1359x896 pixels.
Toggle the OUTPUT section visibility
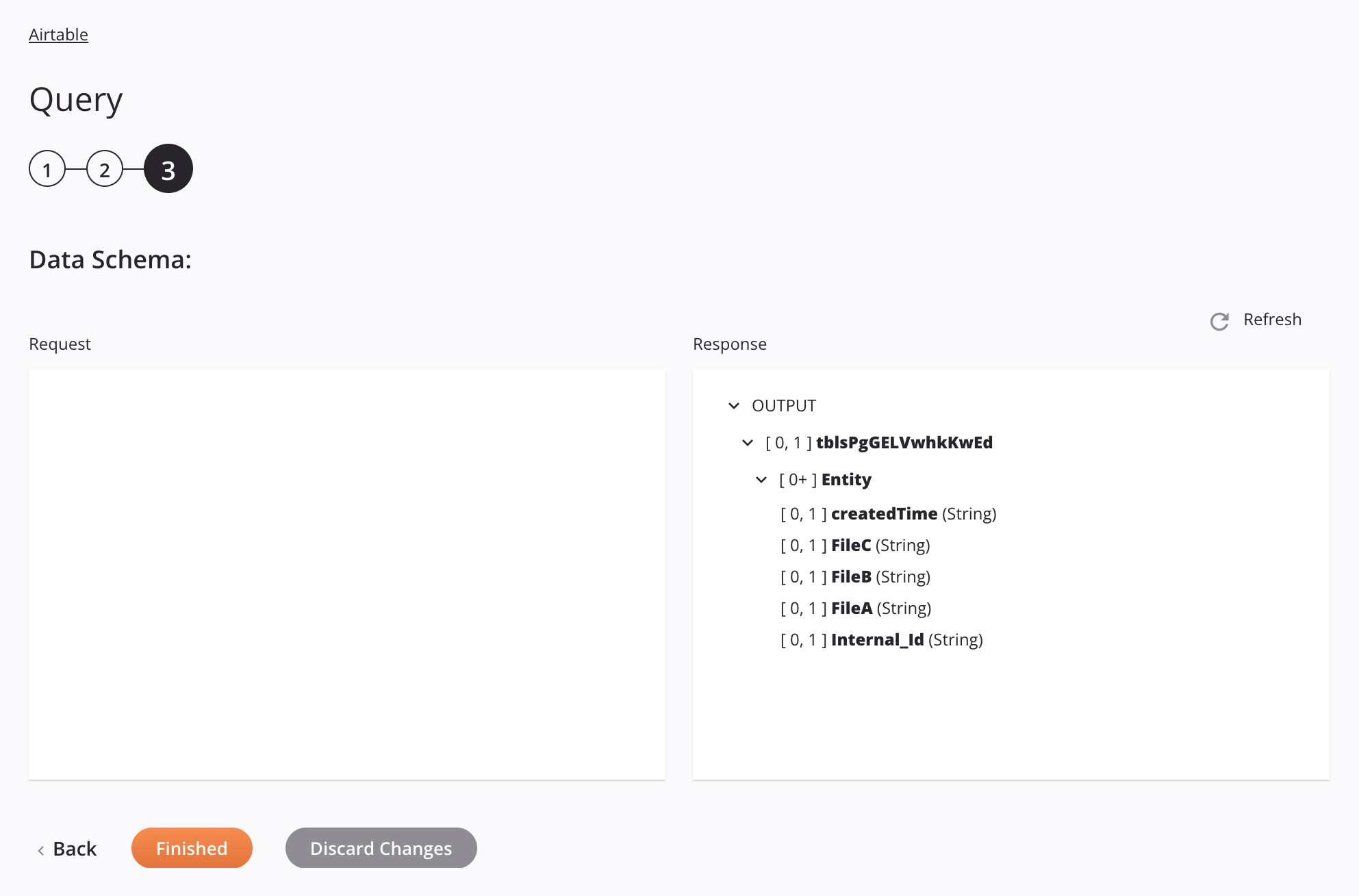click(x=734, y=405)
